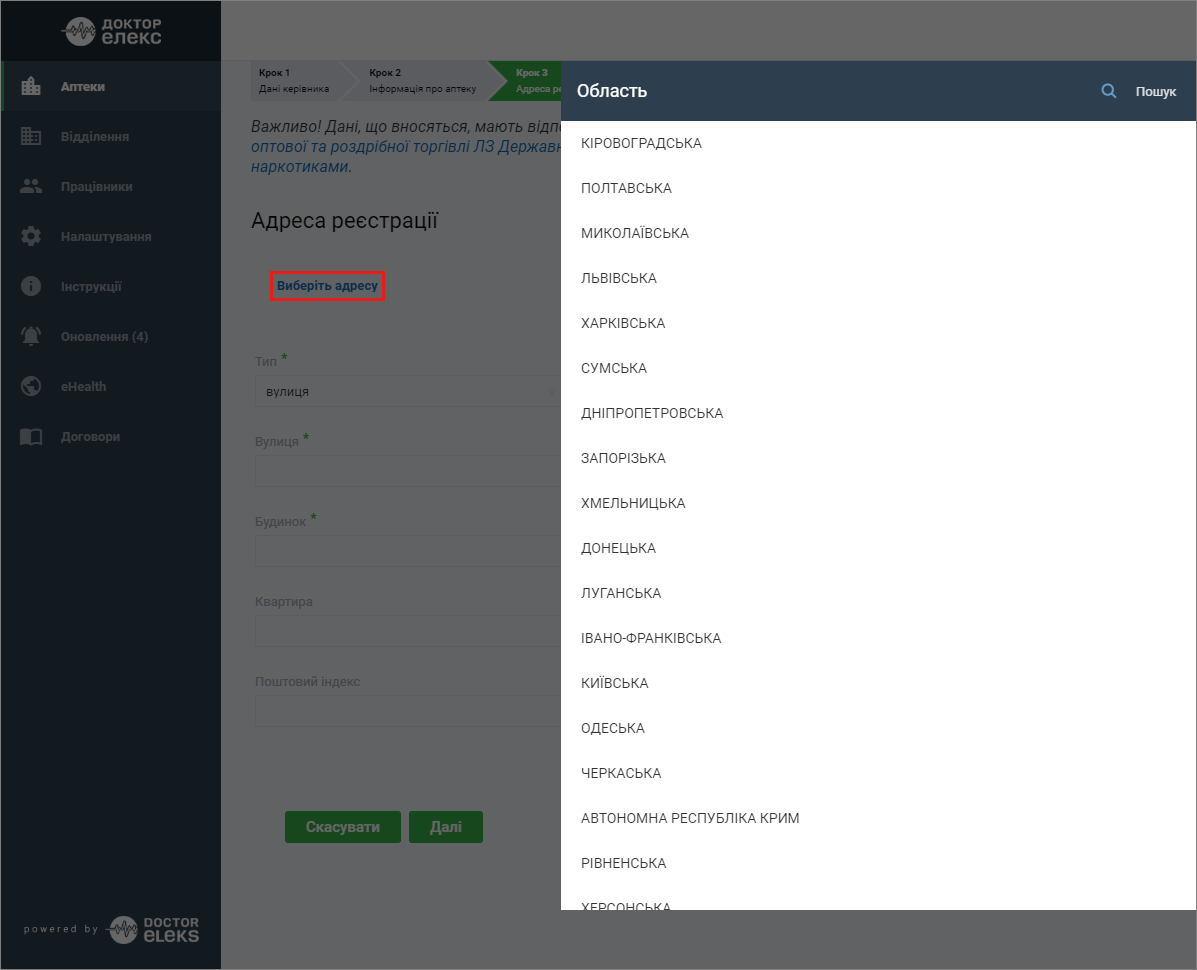Image resolution: width=1197 pixels, height=970 pixels.
Task: Go to Крок 2 Інформація про аптеку step
Action: click(422, 81)
